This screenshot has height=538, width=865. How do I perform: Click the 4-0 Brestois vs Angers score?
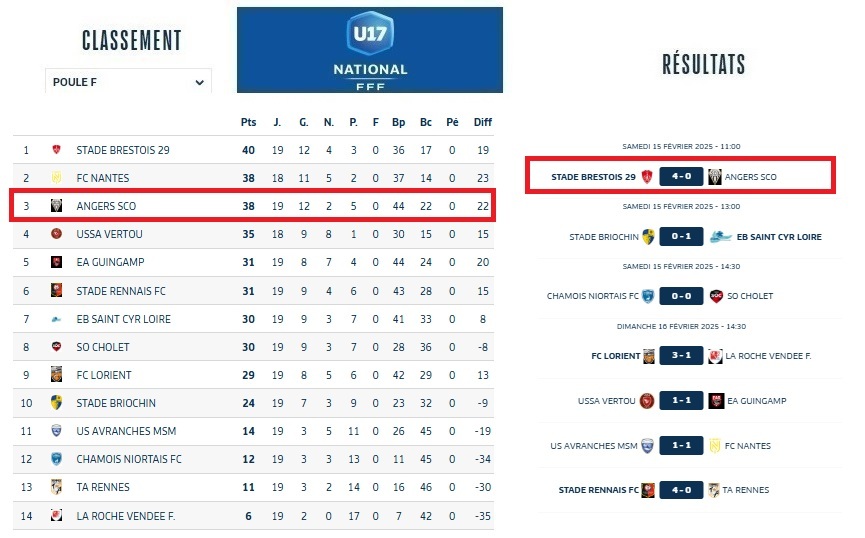(681, 177)
